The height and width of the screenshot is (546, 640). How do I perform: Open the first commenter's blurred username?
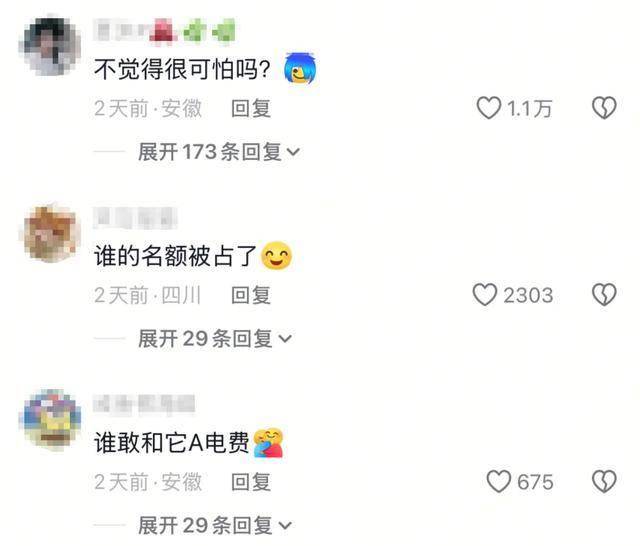pyautogui.click(x=164, y=30)
